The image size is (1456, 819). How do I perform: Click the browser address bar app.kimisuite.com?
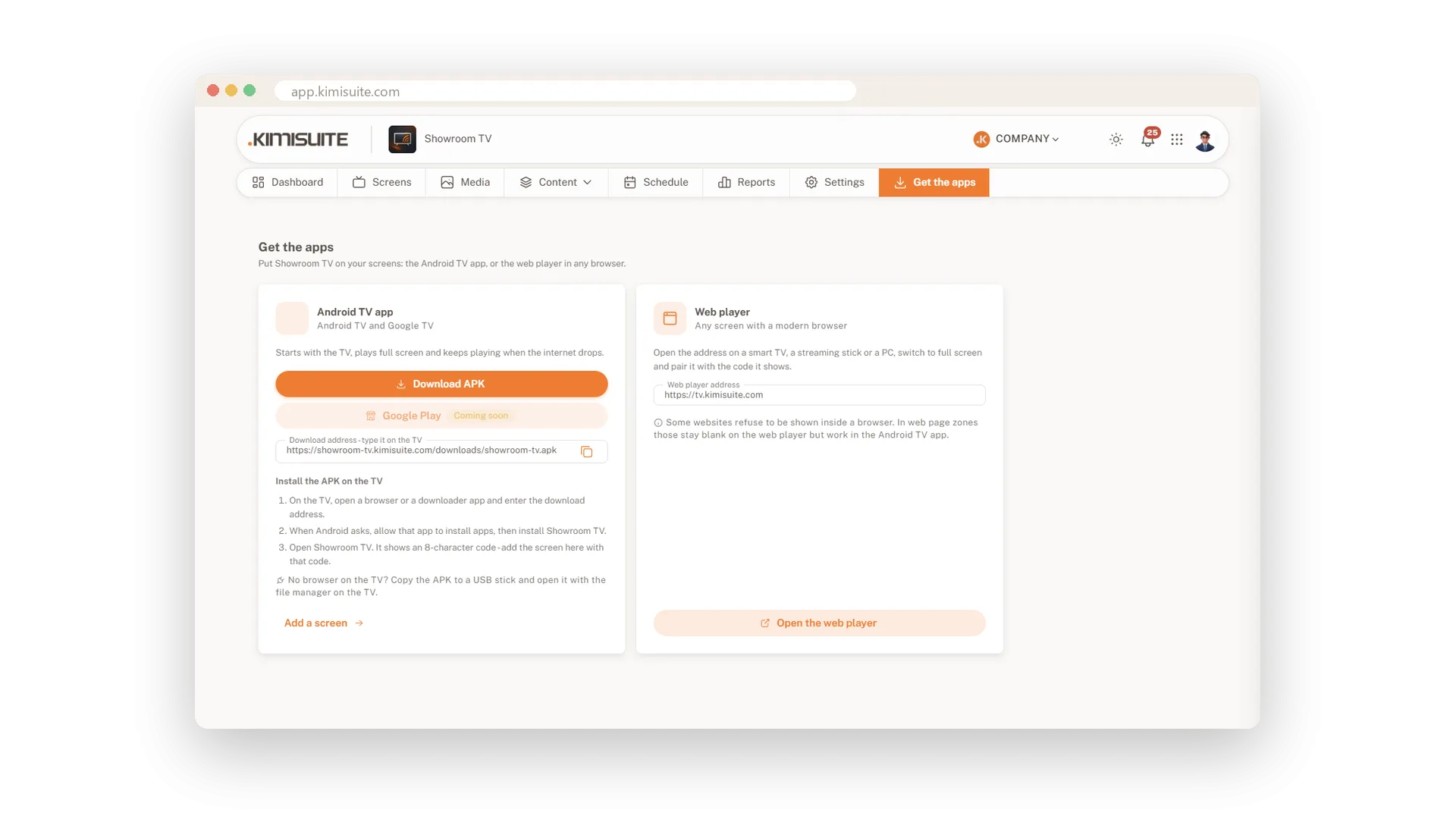tap(565, 91)
